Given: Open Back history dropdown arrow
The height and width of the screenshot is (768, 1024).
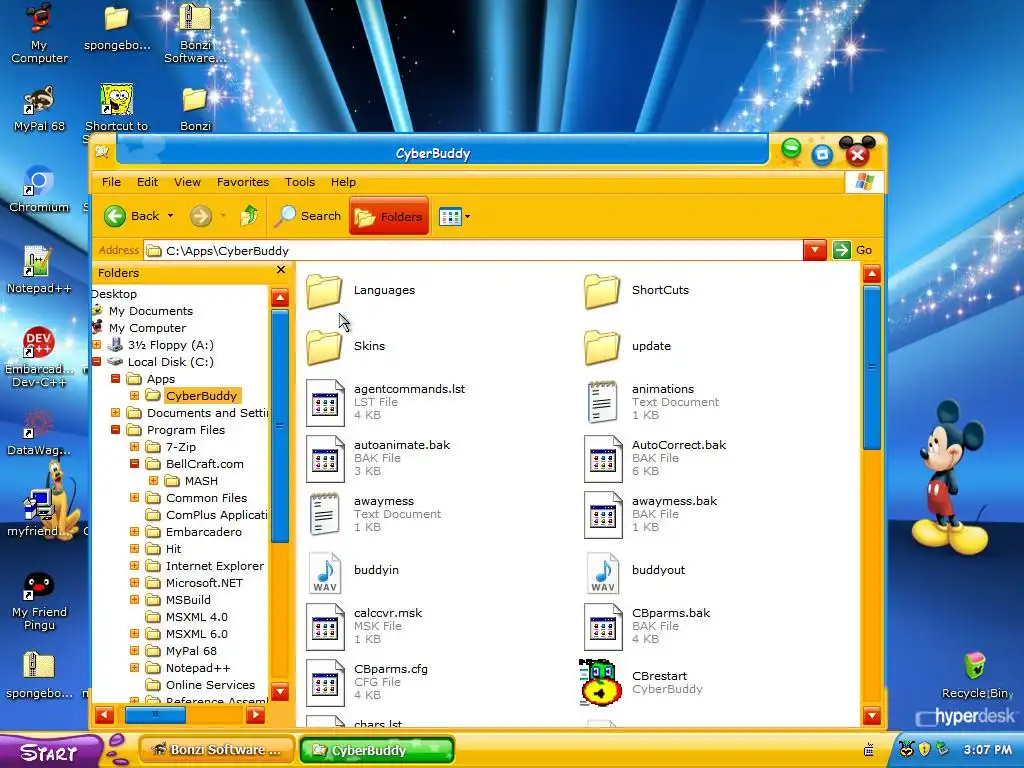Looking at the screenshot, I should (x=170, y=216).
